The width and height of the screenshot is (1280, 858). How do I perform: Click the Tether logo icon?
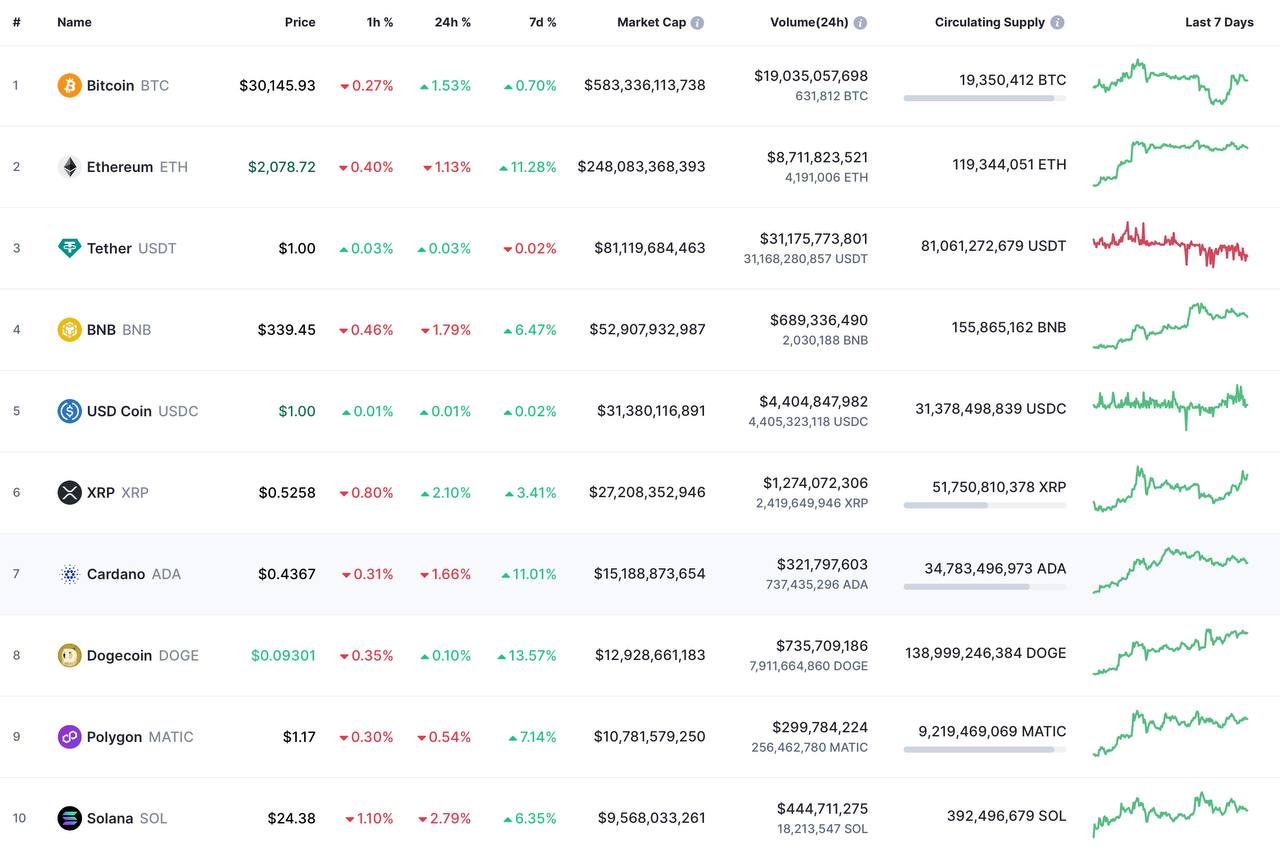click(69, 248)
